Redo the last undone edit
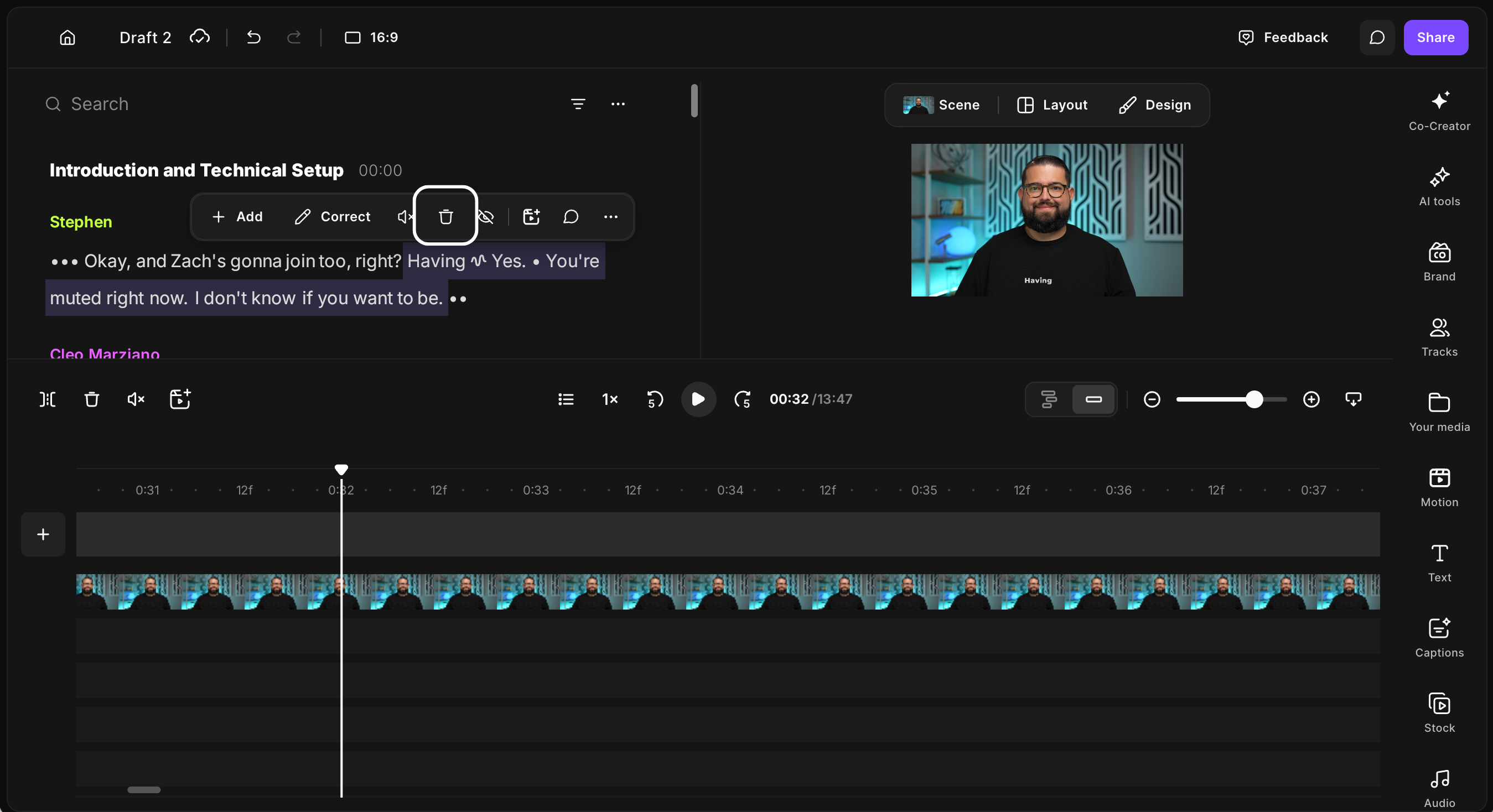The height and width of the screenshot is (812, 1493). click(x=294, y=38)
